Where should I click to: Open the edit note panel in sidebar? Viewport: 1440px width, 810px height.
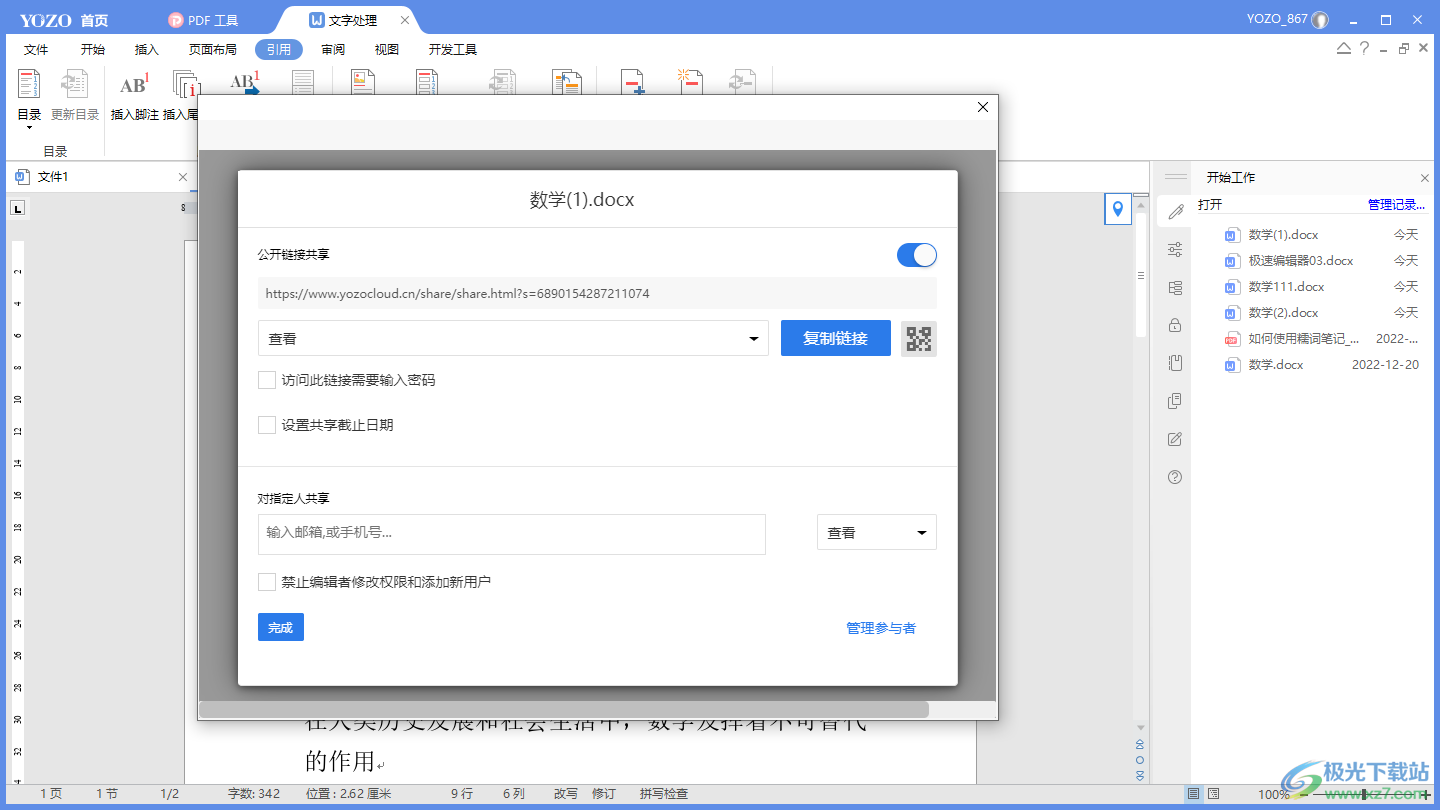tap(1175, 439)
